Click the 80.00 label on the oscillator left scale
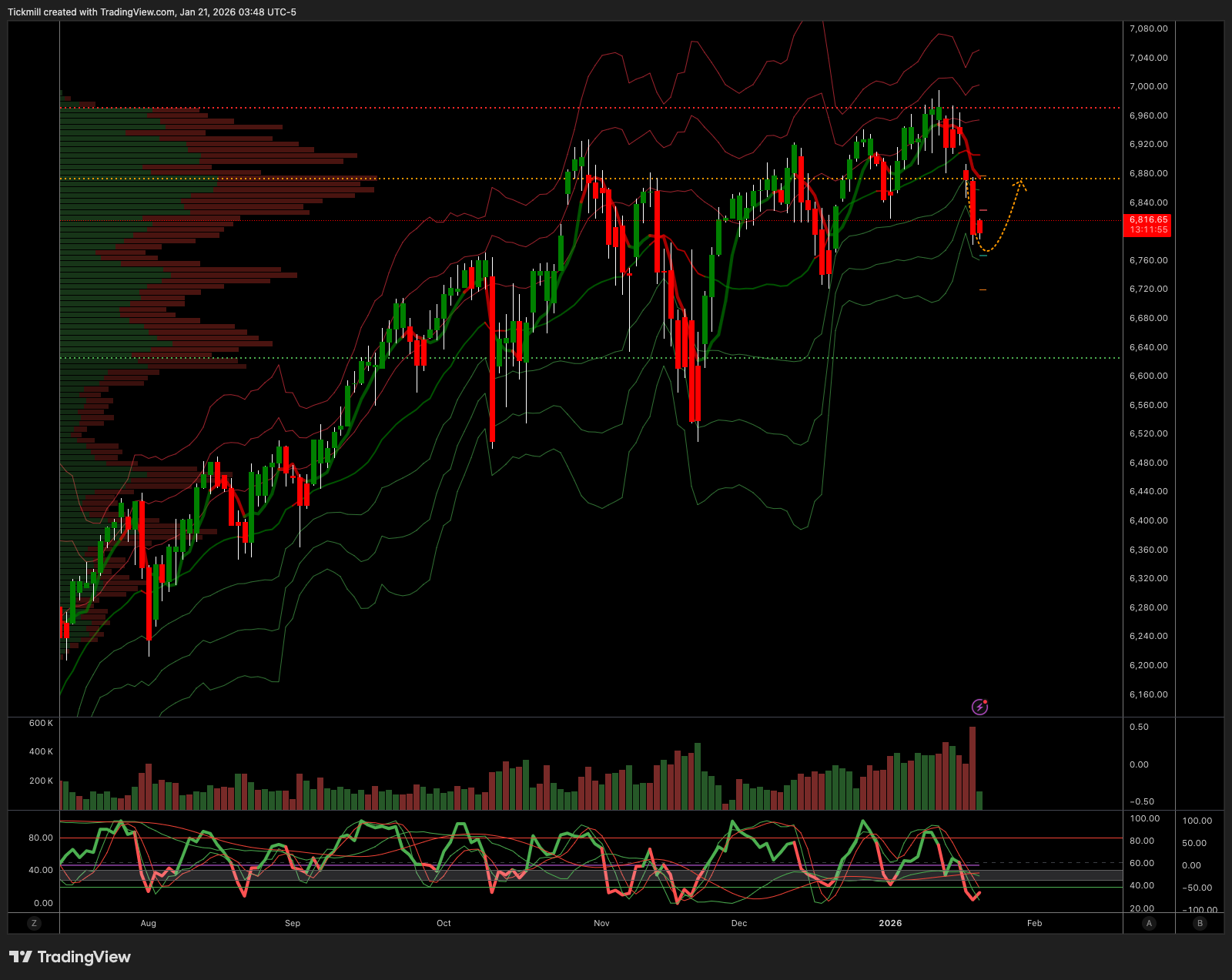This screenshot has width=1232, height=980. point(41,838)
